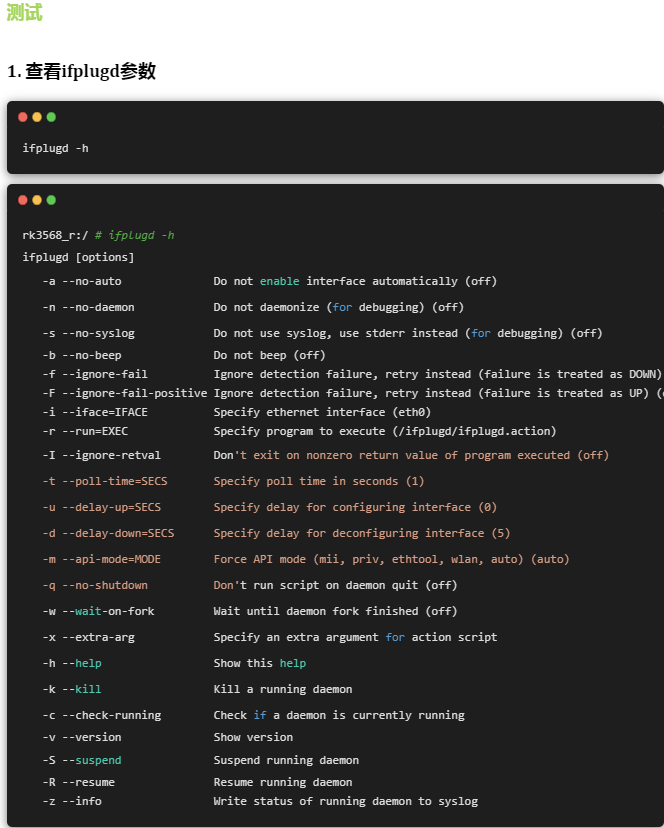Image resolution: width=664 pixels, height=828 pixels.
Task: Click the '-z --info' option
Action: coord(72,801)
